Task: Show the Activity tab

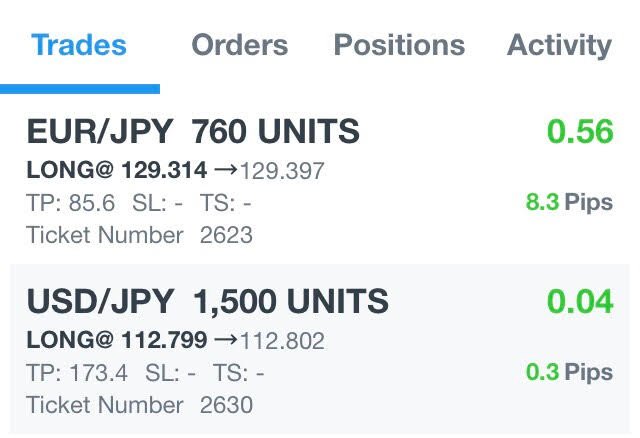Action: [x=559, y=45]
